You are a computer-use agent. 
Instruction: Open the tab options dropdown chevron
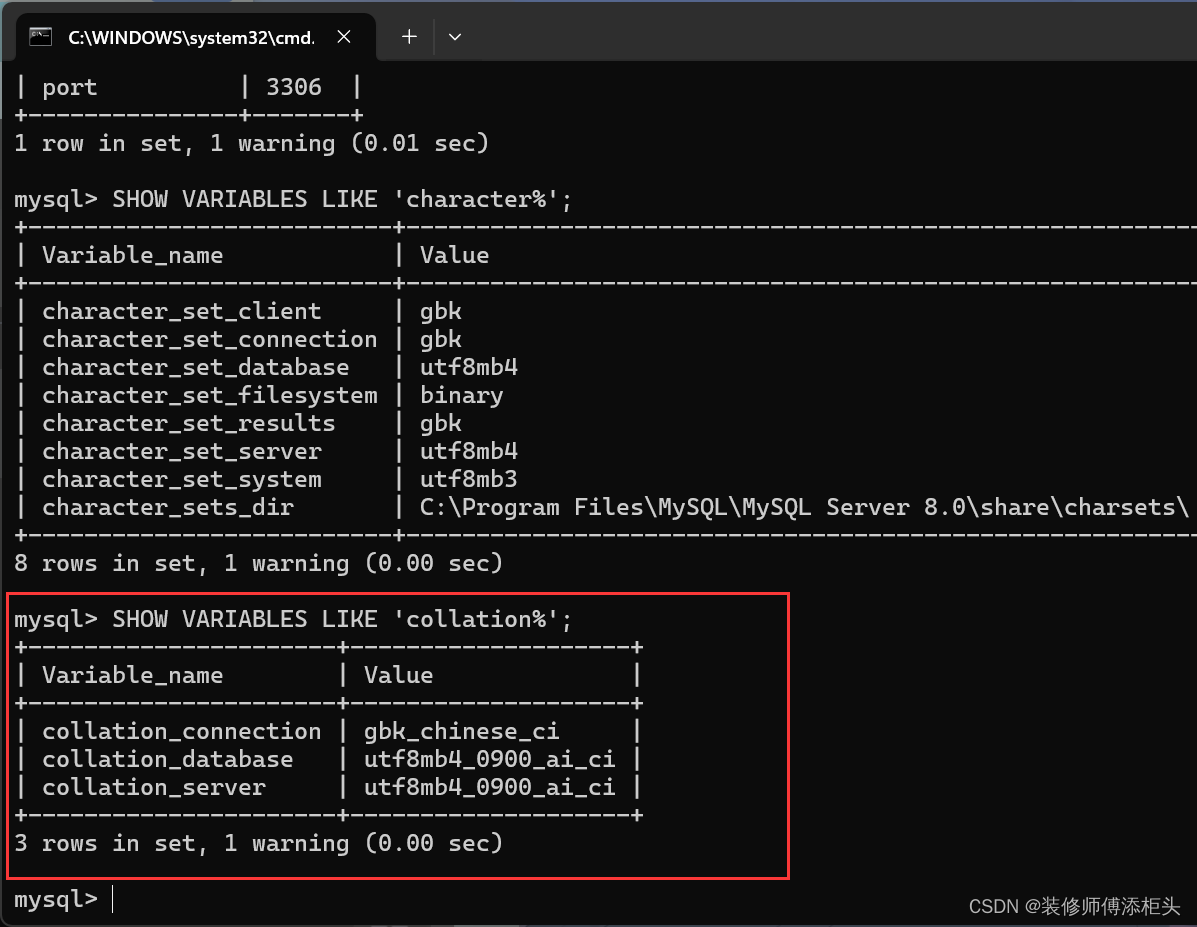(455, 36)
